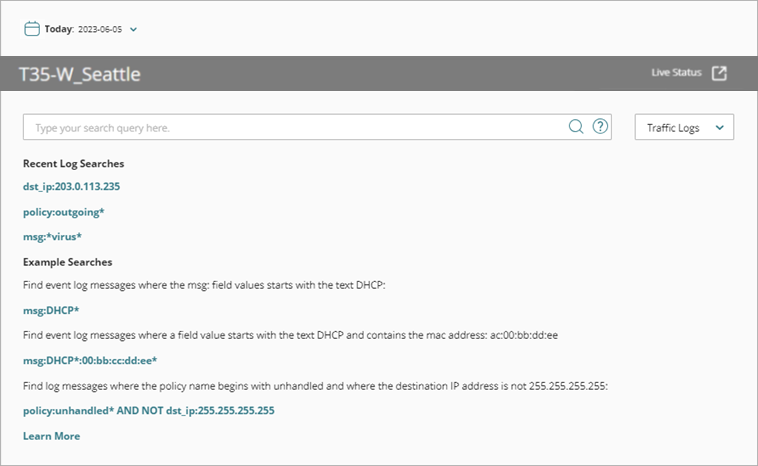Click the magnifying glass search icon

click(576, 127)
